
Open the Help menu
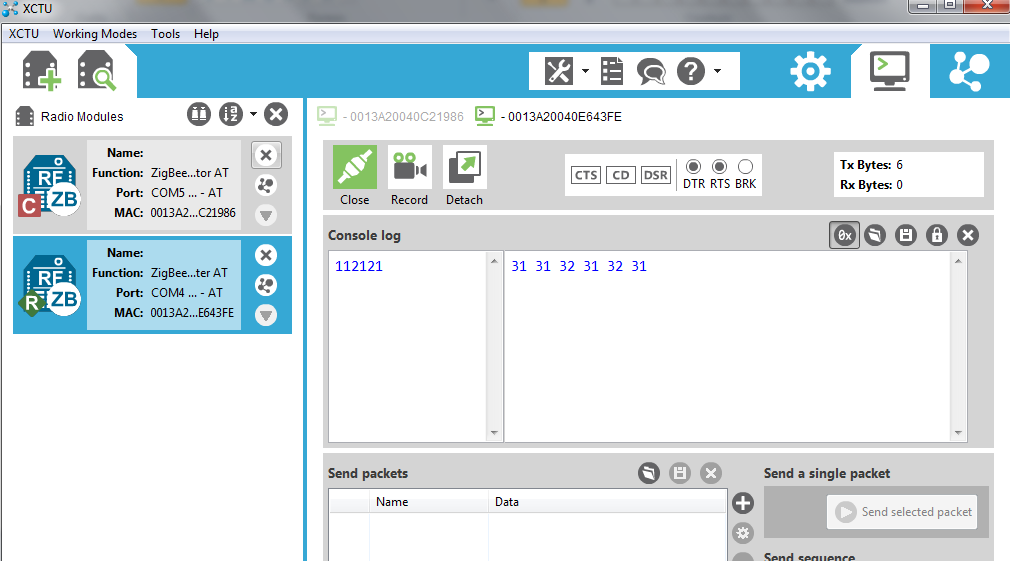[x=206, y=33]
